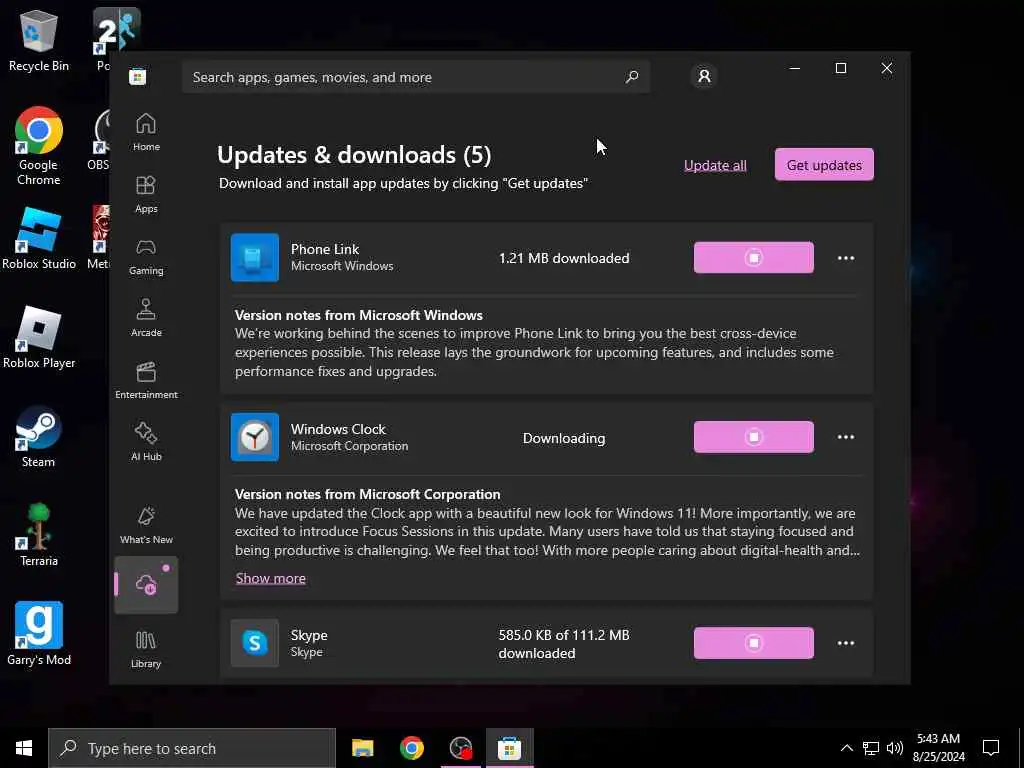Click the 'Downloading' status for Windows Clock

click(564, 438)
